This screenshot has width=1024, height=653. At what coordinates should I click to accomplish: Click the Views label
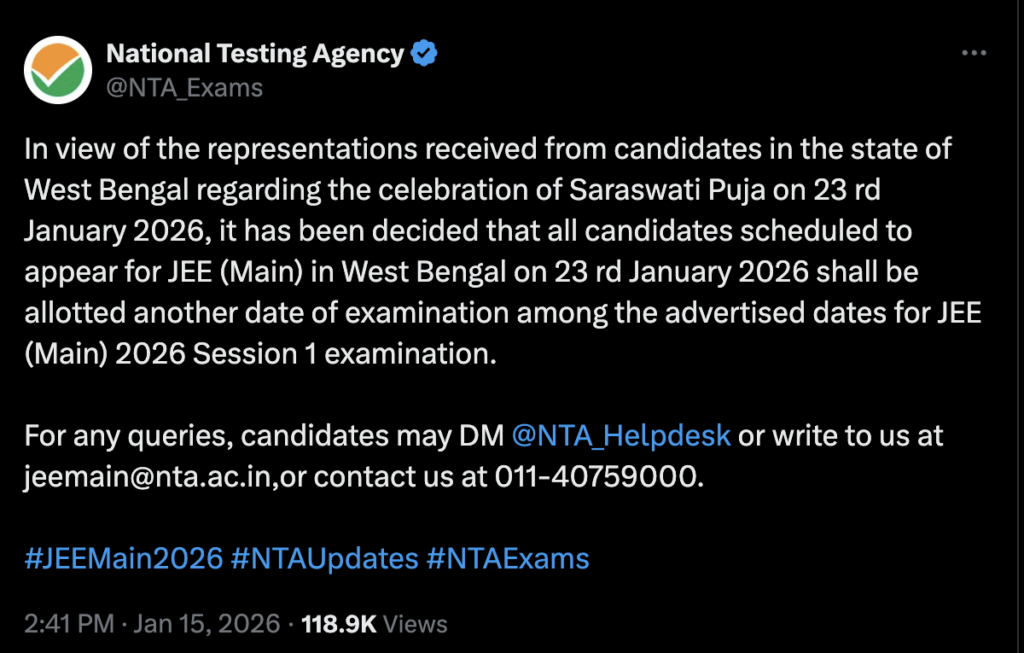point(415,624)
